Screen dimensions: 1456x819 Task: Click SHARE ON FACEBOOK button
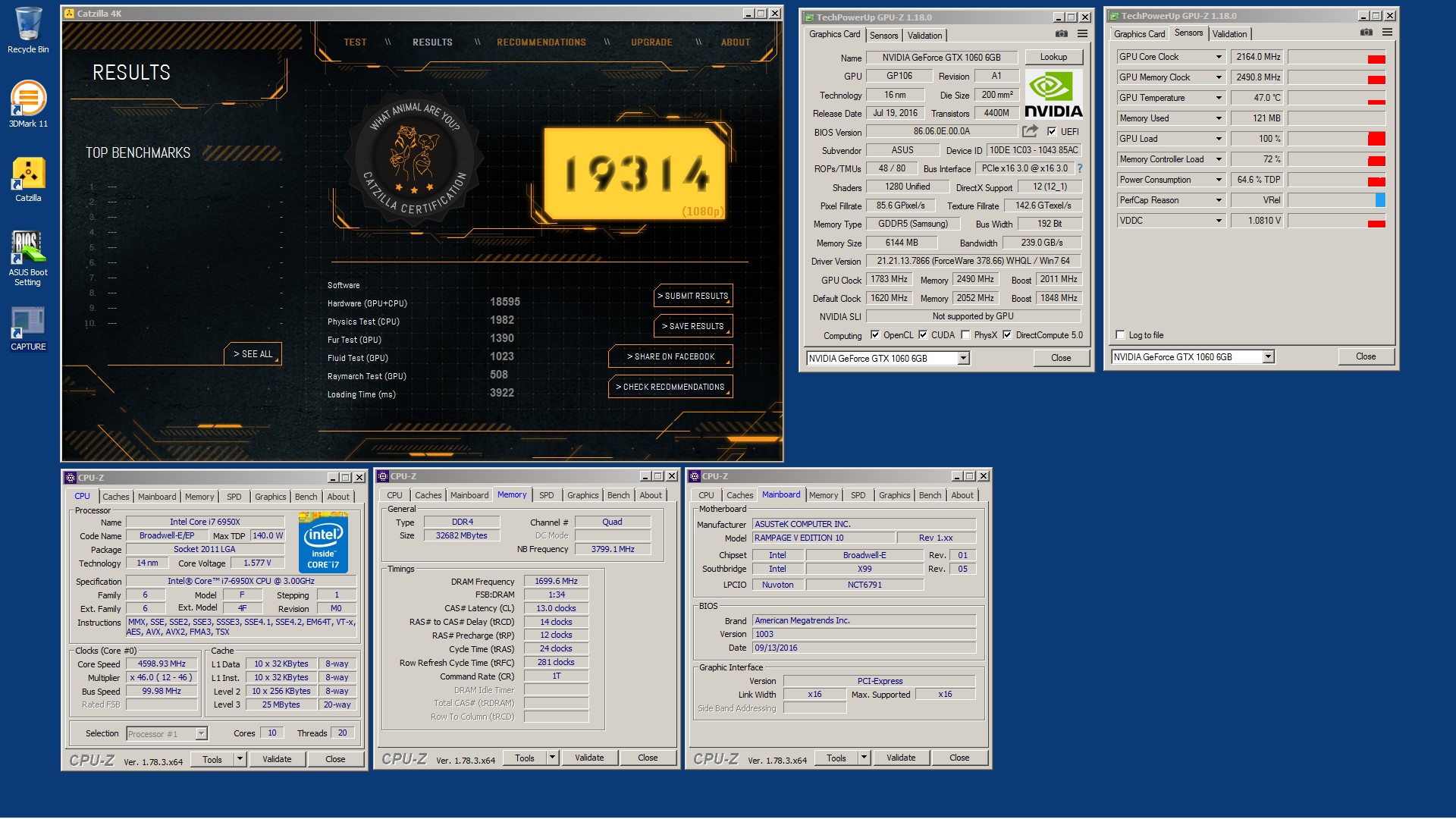(x=670, y=356)
